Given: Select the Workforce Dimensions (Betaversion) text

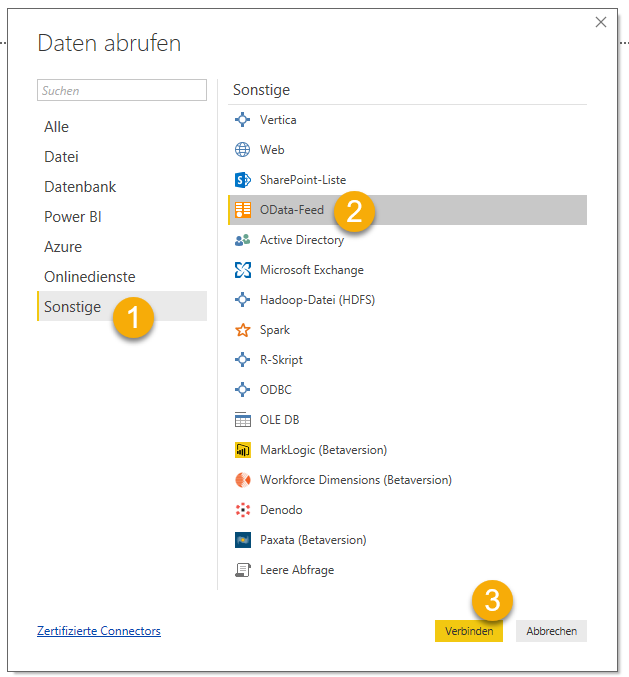Looking at the screenshot, I should 356,480.
